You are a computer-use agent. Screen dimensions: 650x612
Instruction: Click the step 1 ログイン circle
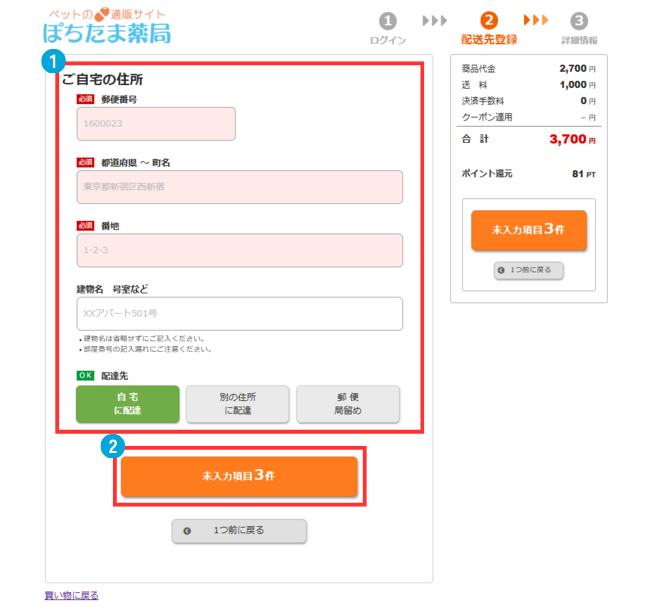[388, 20]
